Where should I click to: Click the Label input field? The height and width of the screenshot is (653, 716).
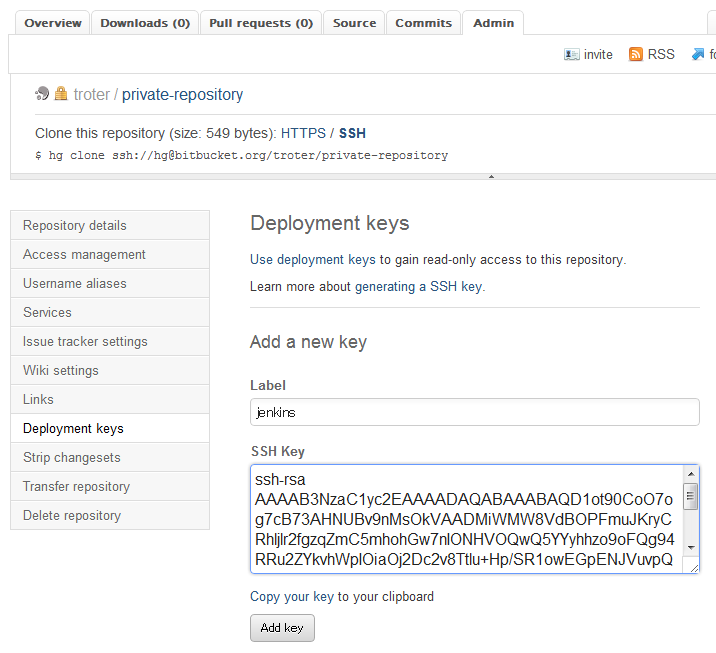coord(474,412)
